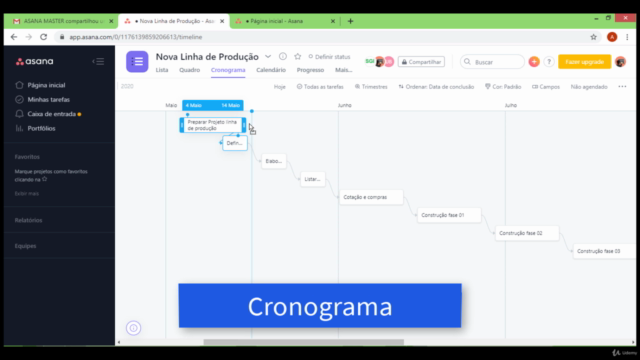Close the Nova Linha de Produção browser tab
This screenshot has width=640, height=360.
222,21
